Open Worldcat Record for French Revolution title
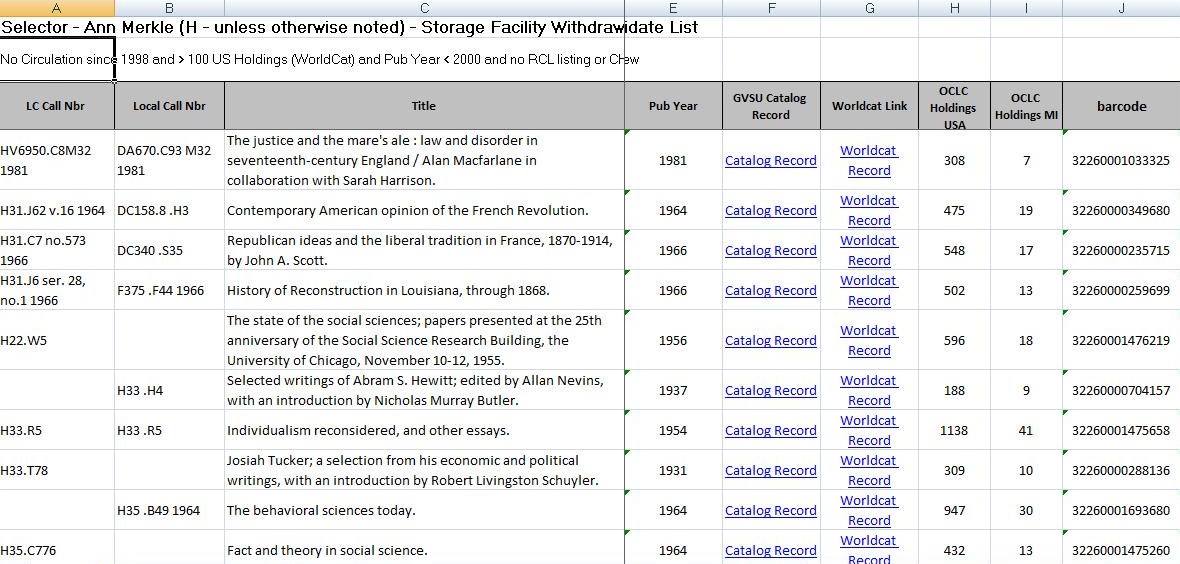 point(868,210)
